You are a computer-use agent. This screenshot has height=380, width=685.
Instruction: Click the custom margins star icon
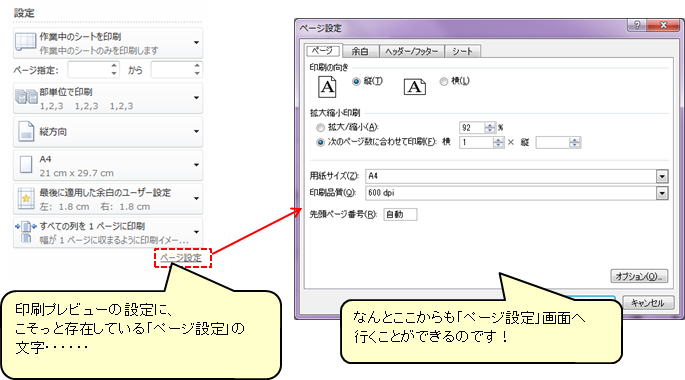coord(26,198)
